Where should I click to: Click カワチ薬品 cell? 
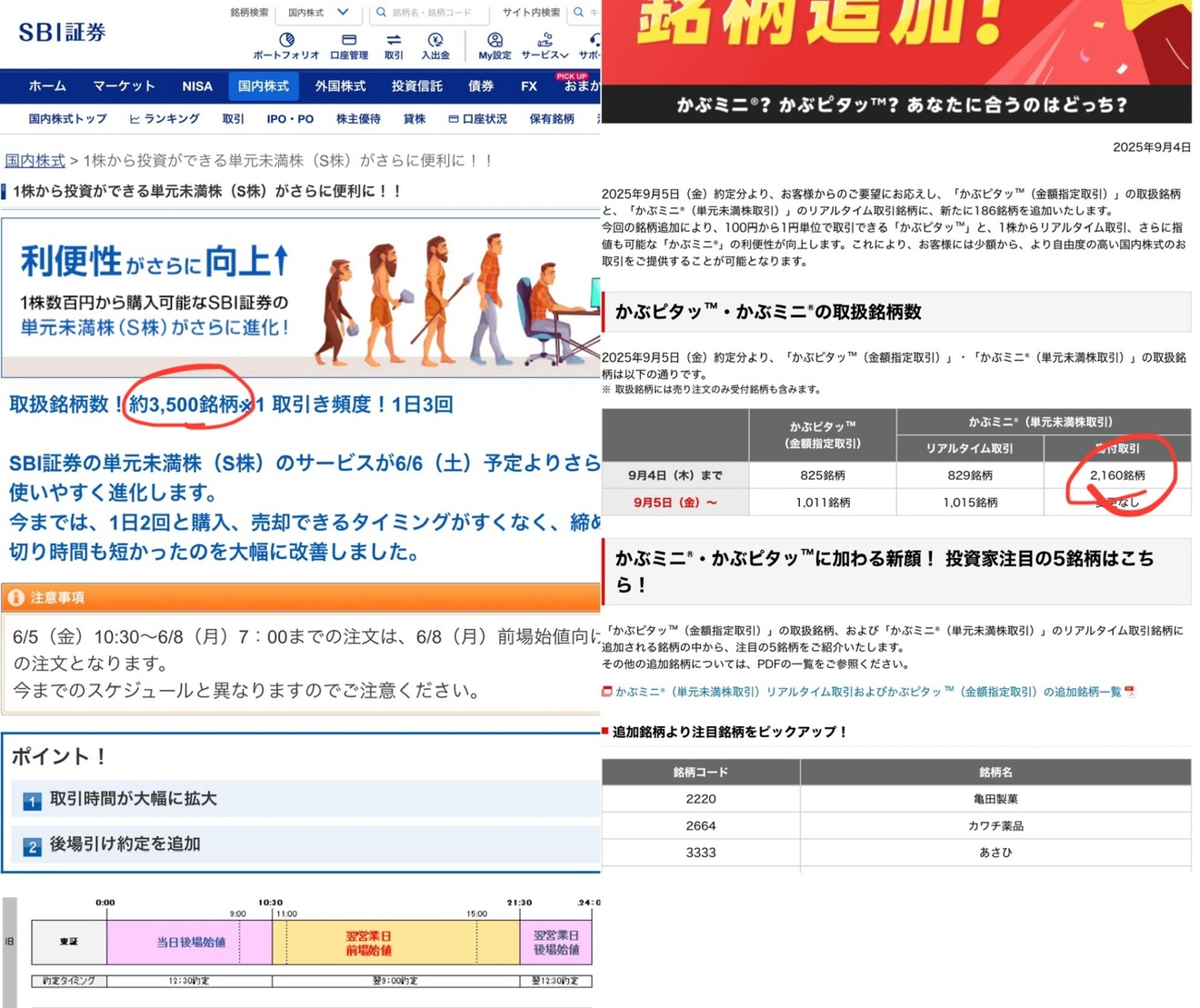click(995, 826)
